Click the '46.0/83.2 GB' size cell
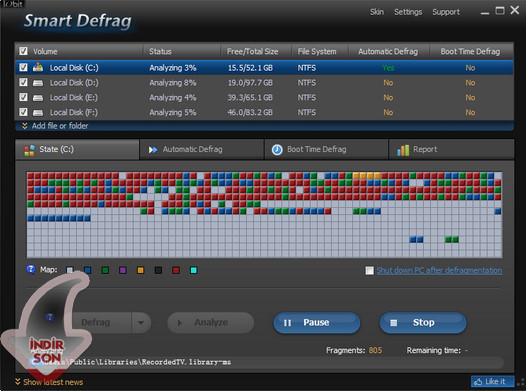 coord(250,112)
